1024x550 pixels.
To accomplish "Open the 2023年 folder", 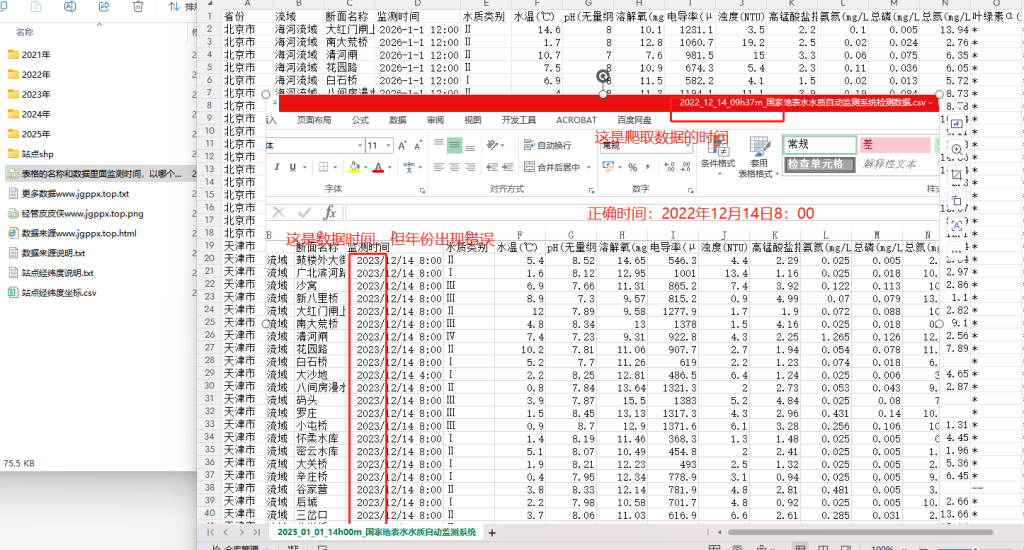I will click(x=29, y=94).
